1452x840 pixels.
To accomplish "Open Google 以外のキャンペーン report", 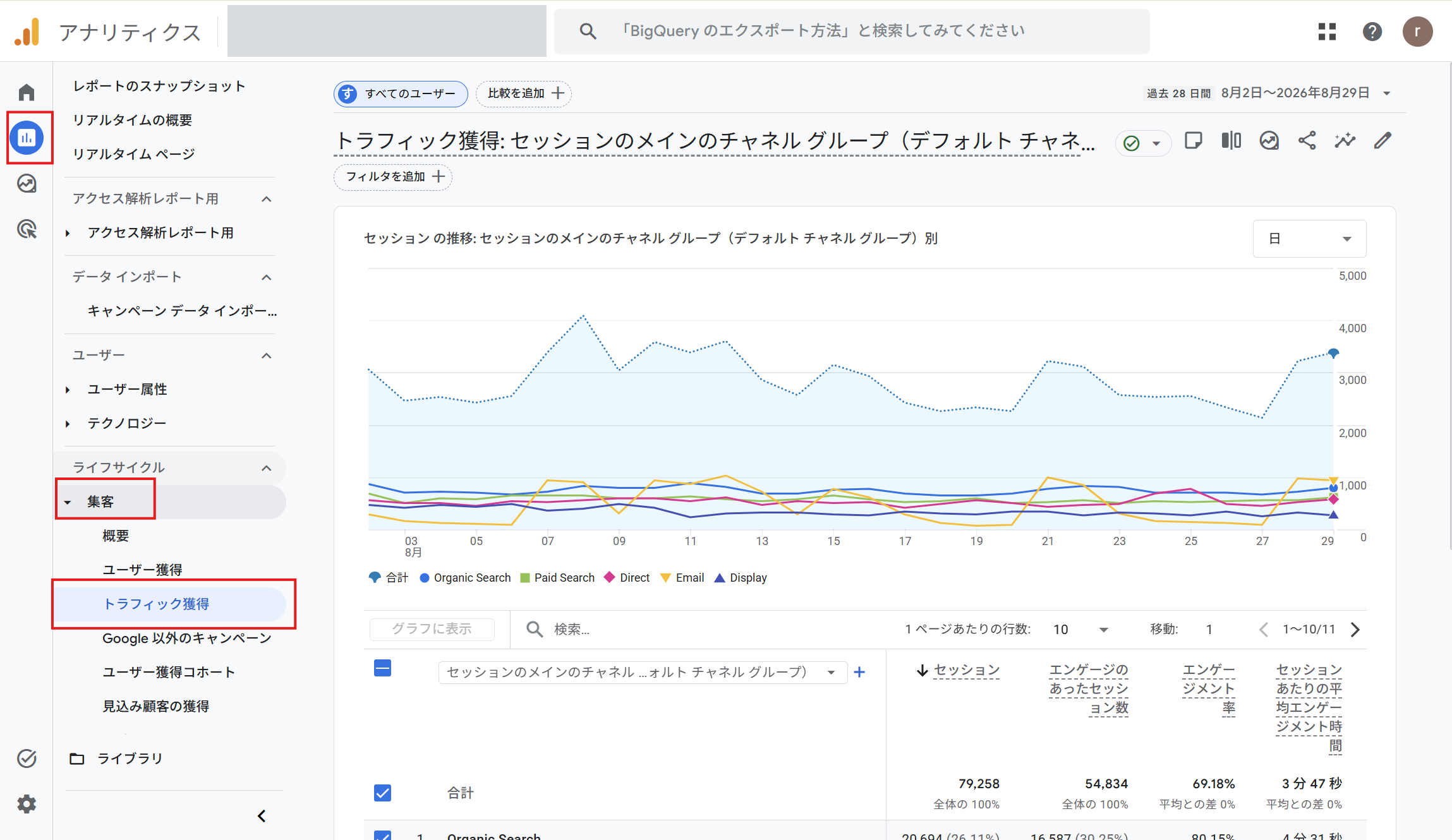I will (x=187, y=638).
